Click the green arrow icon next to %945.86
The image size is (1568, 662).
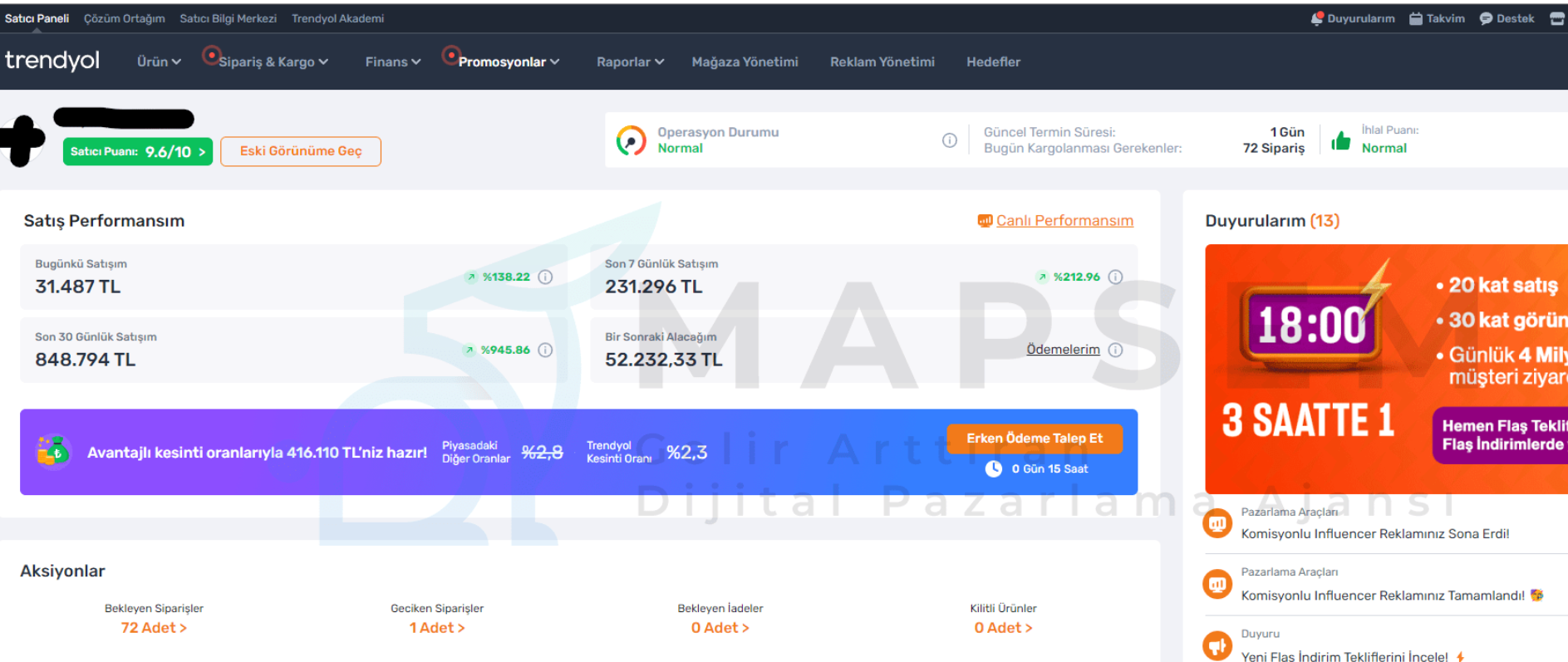469,350
